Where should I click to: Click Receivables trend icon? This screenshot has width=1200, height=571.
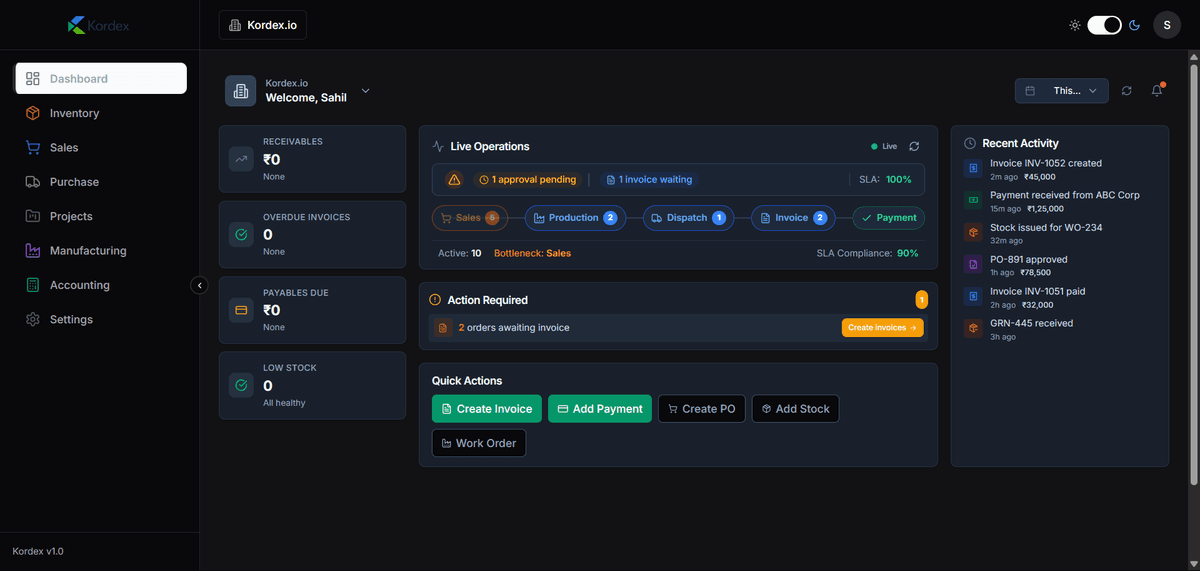click(241, 159)
